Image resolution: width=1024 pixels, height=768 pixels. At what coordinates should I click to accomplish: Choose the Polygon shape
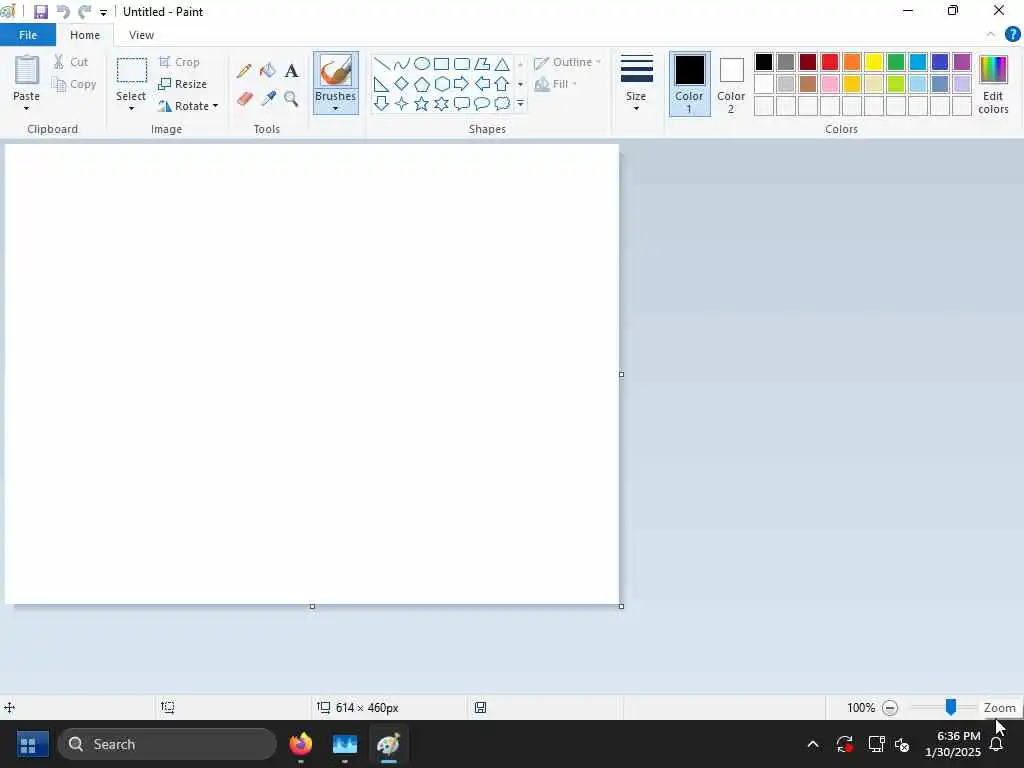[x=482, y=64]
